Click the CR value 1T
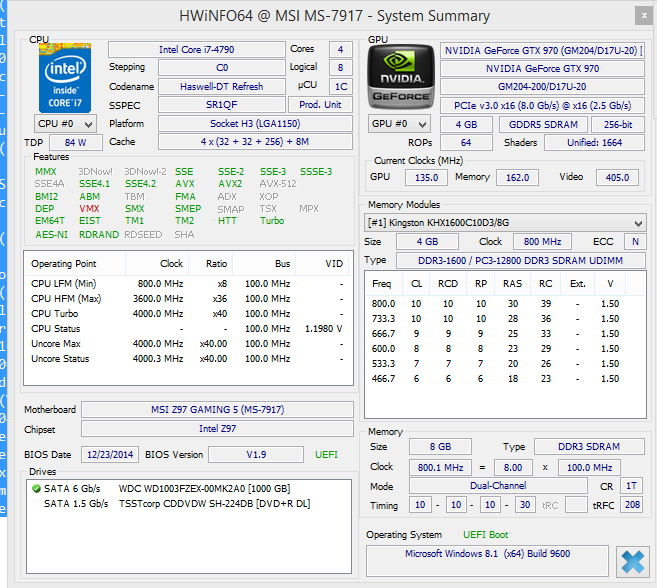Image resolution: width=657 pixels, height=588 pixels. (x=632, y=486)
